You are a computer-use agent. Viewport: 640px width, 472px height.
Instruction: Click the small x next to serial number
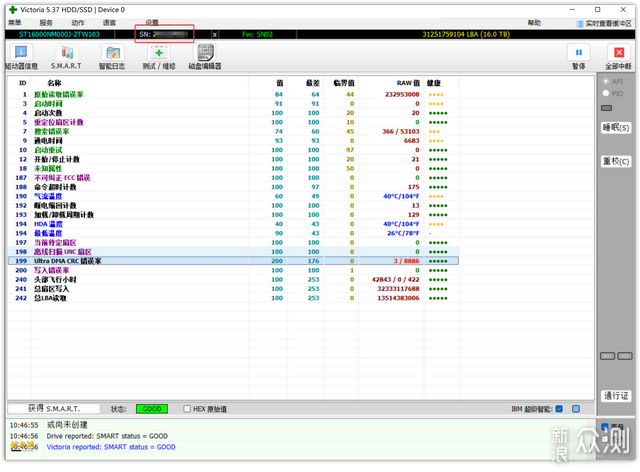coord(215,35)
